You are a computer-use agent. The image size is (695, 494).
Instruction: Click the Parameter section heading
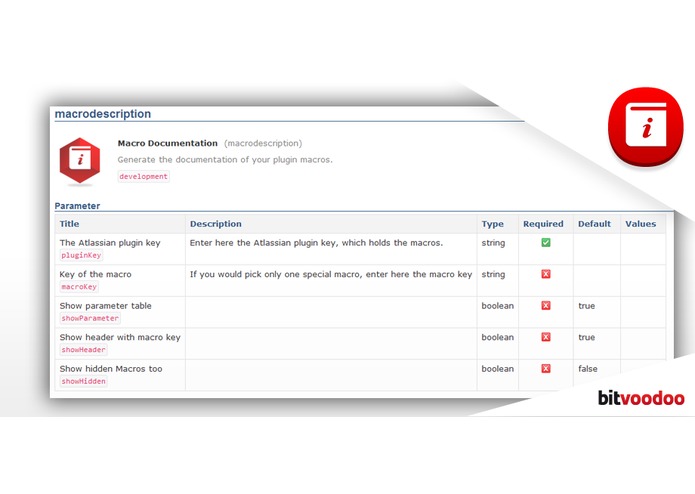[77, 206]
